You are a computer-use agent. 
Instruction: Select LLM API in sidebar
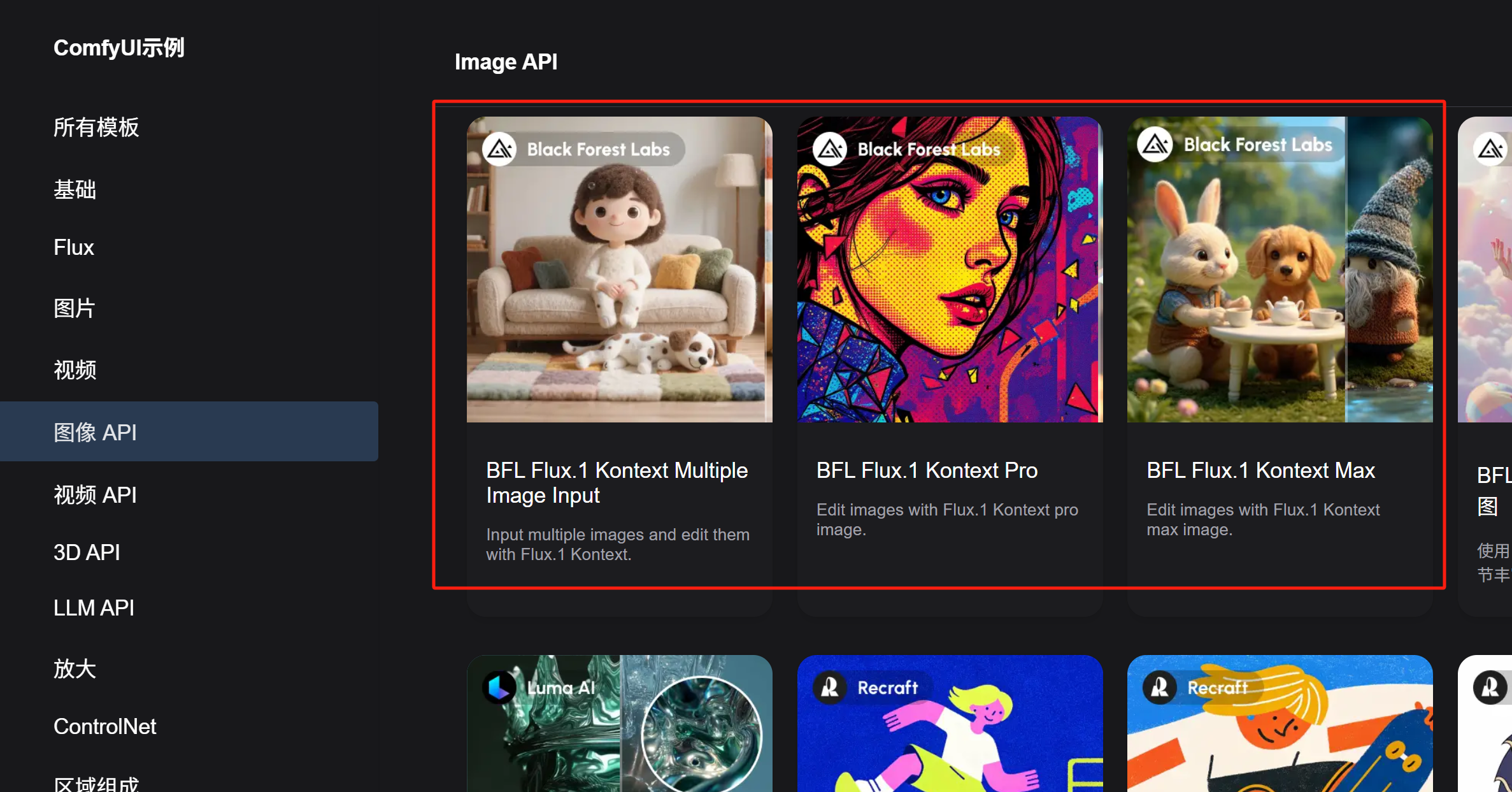[94, 608]
